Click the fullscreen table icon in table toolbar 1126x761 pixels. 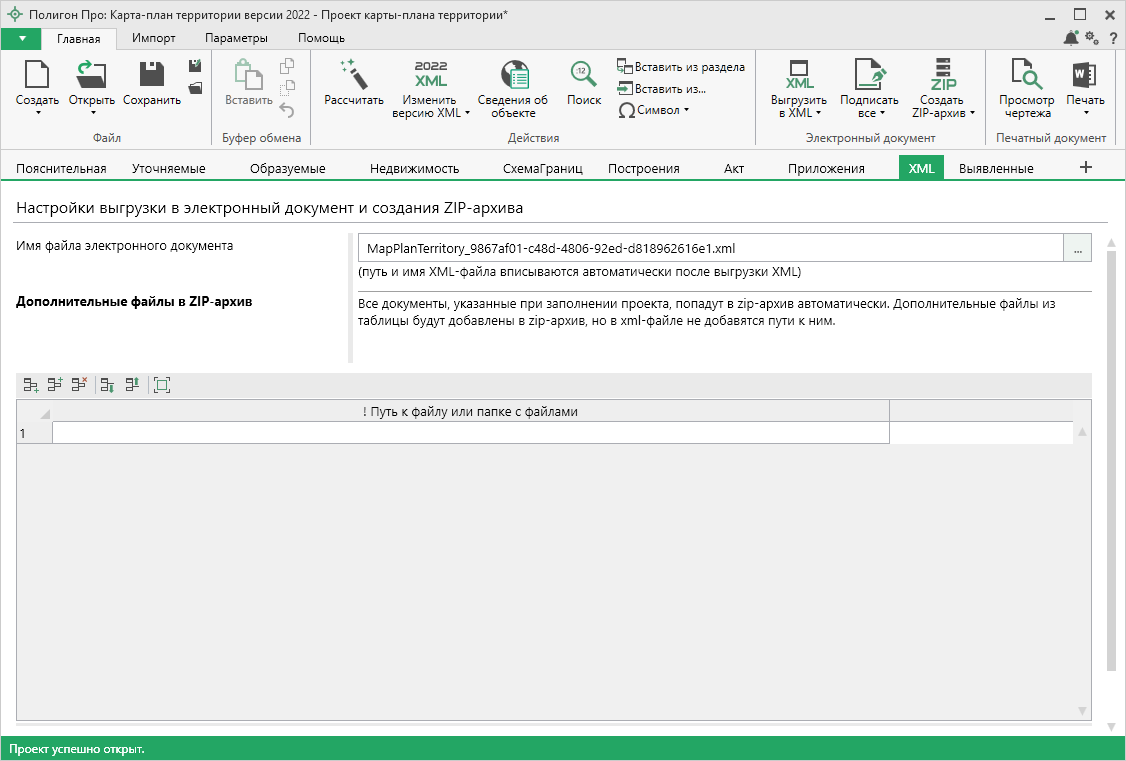tap(162, 384)
